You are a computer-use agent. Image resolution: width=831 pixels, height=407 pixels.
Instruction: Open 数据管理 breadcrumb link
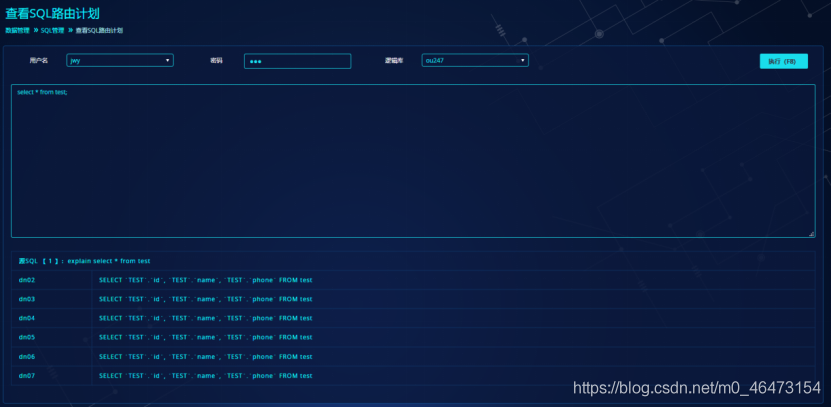pos(17,31)
